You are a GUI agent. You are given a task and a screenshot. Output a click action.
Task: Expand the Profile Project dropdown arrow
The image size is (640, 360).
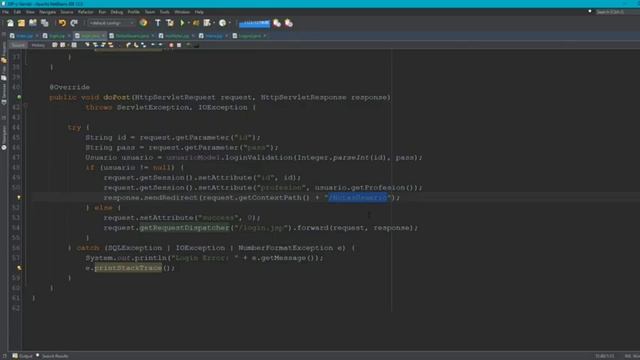(214, 23)
